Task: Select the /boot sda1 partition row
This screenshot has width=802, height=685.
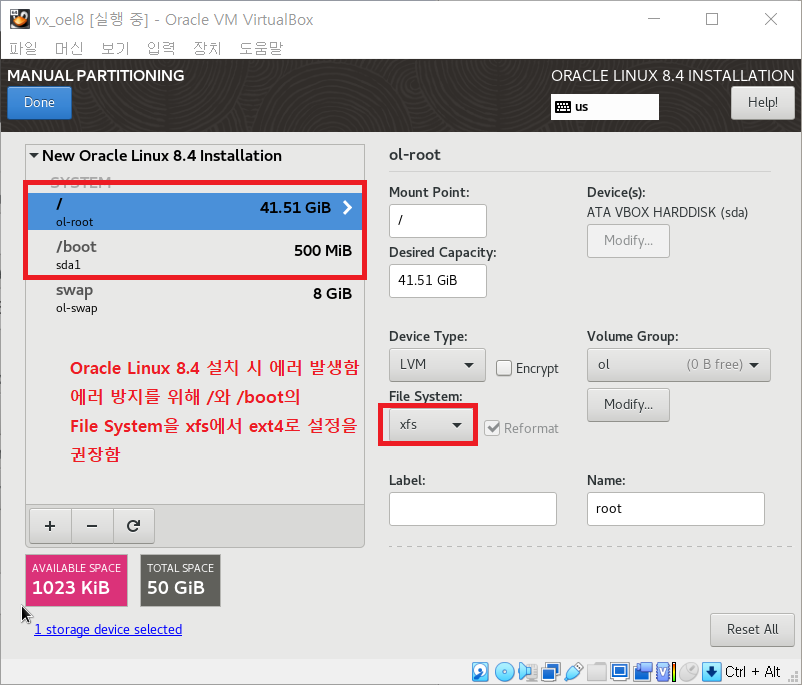Action: point(195,254)
